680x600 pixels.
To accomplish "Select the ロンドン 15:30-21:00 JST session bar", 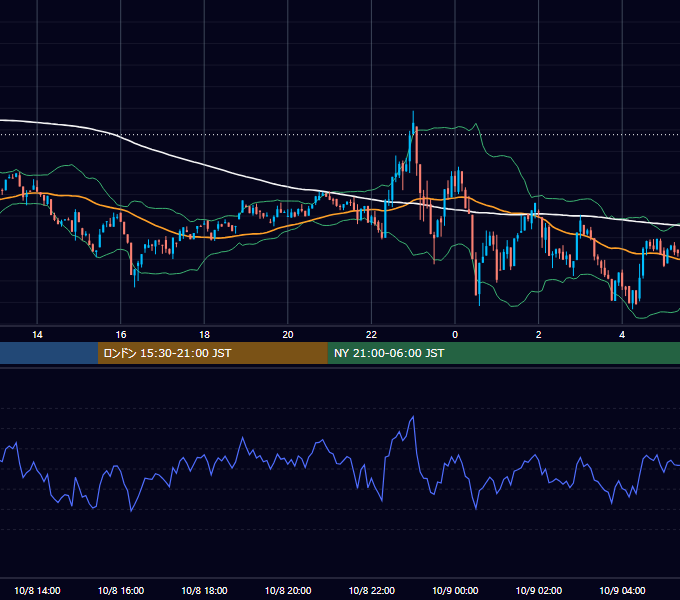I will click(x=212, y=353).
